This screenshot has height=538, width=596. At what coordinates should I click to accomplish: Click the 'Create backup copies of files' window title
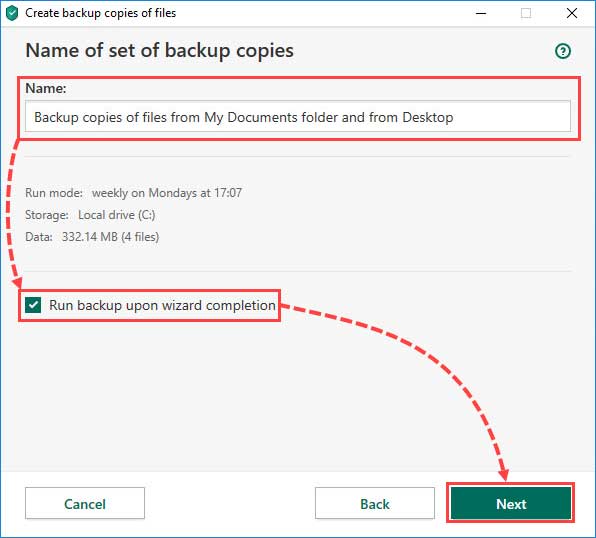(x=100, y=13)
